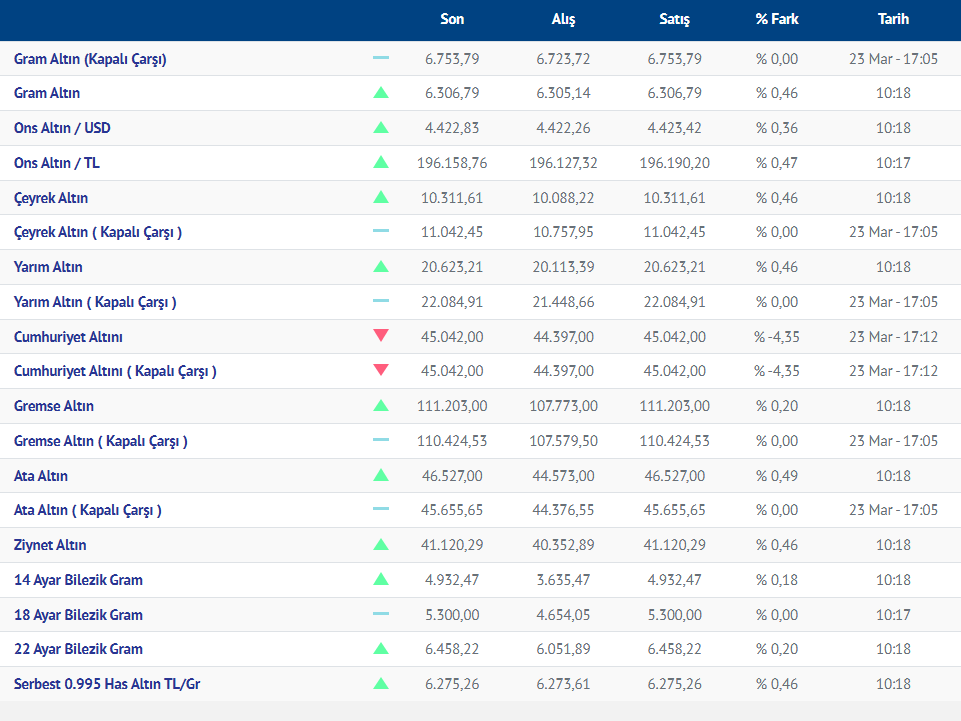Open the Yarım Altın ( Kapalı Çarşı ) link
961x721 pixels.
(x=95, y=302)
